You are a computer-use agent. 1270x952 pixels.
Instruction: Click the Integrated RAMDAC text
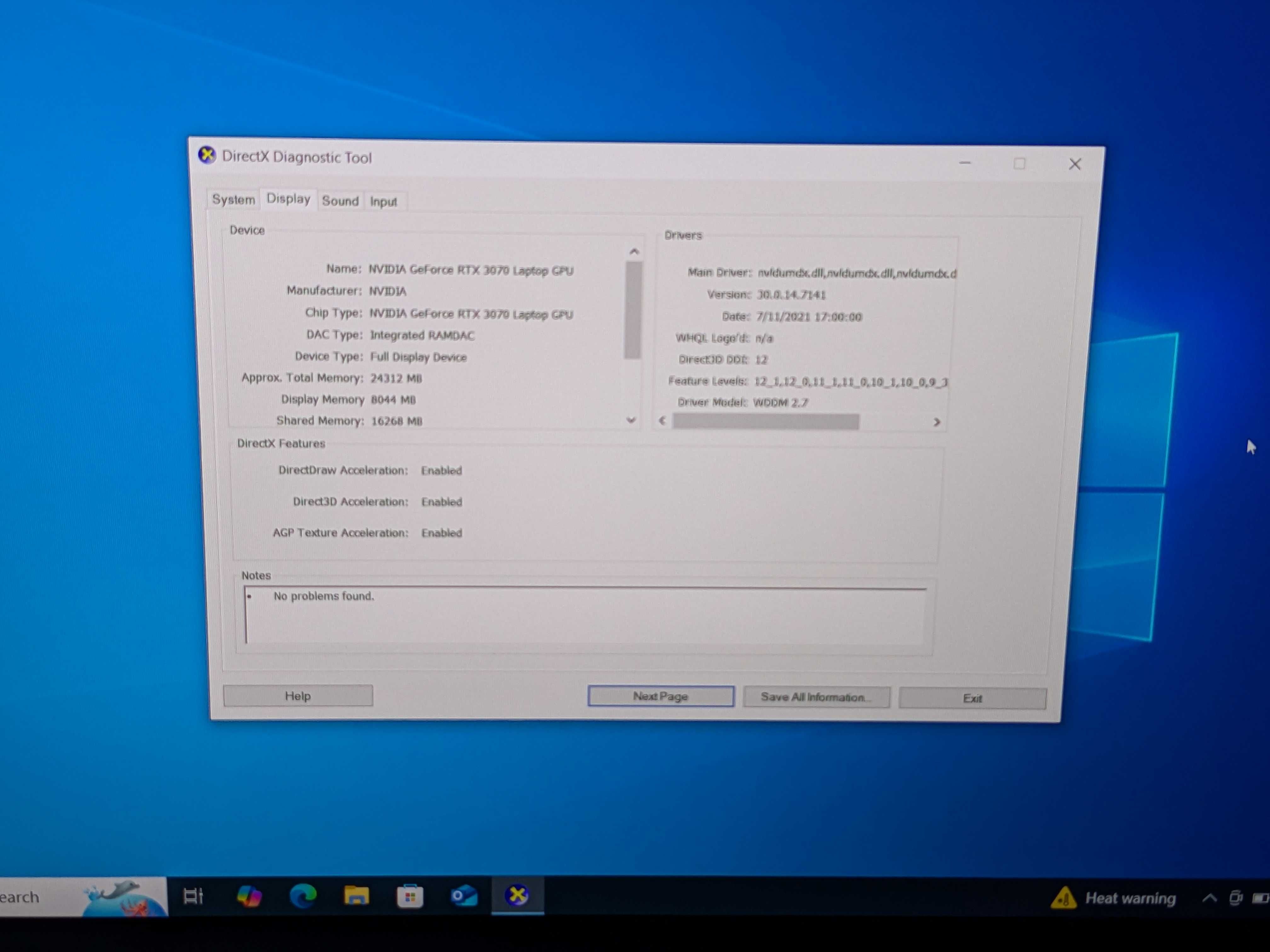422,335
